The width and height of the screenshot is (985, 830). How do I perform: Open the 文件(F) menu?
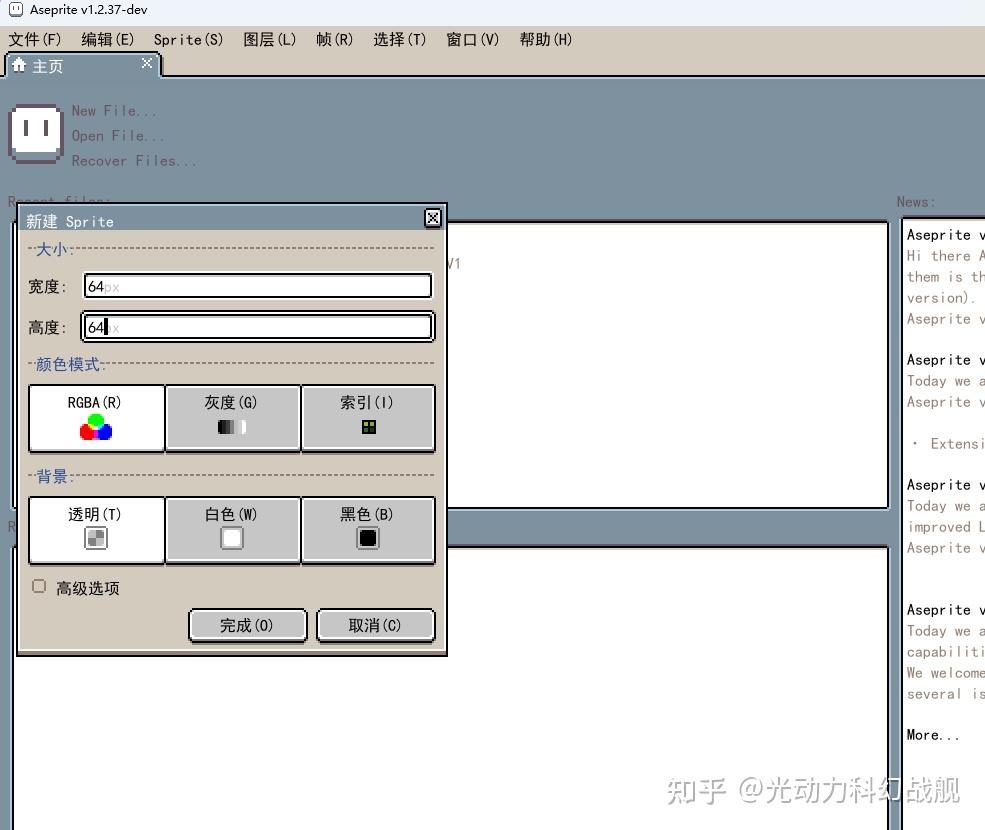34,39
